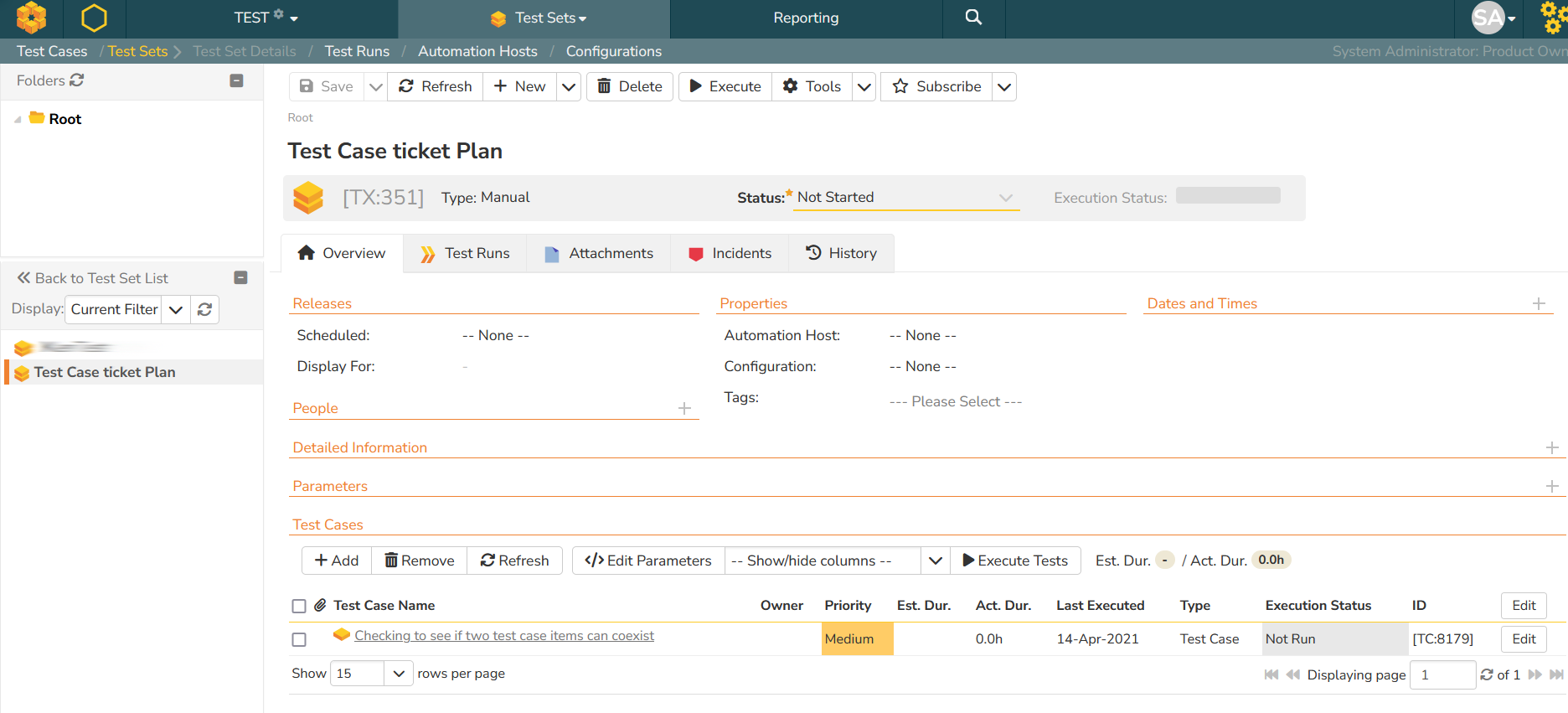Click the Delete trash button
The image size is (1568, 713).
[630, 86]
